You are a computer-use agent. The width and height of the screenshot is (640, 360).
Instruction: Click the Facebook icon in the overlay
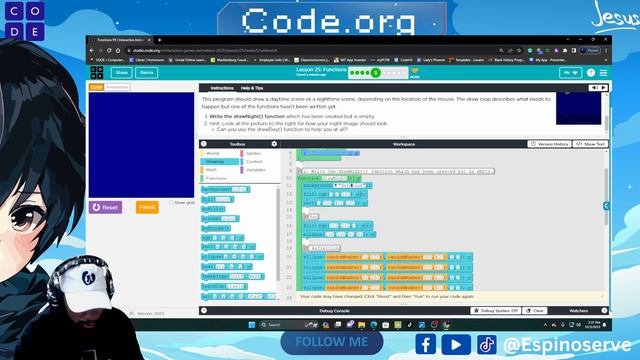[x=426, y=344]
